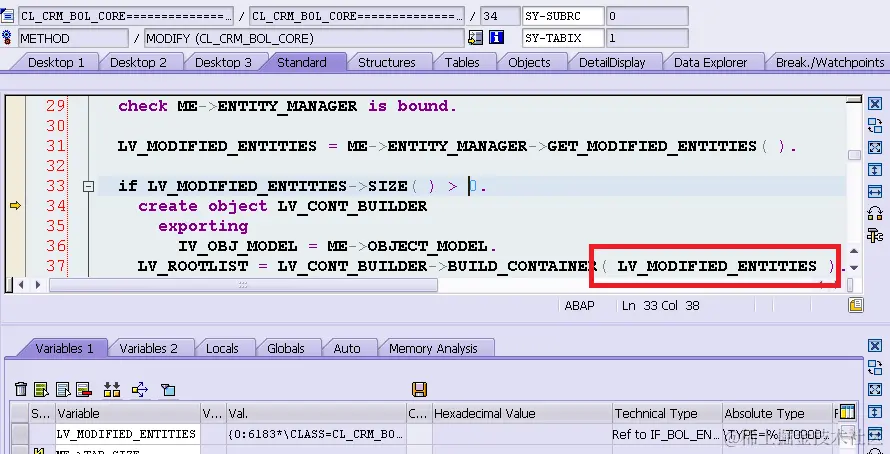Click the value cell {0:6183*\CLASS=CL_CRM_BO…

(x=316, y=434)
